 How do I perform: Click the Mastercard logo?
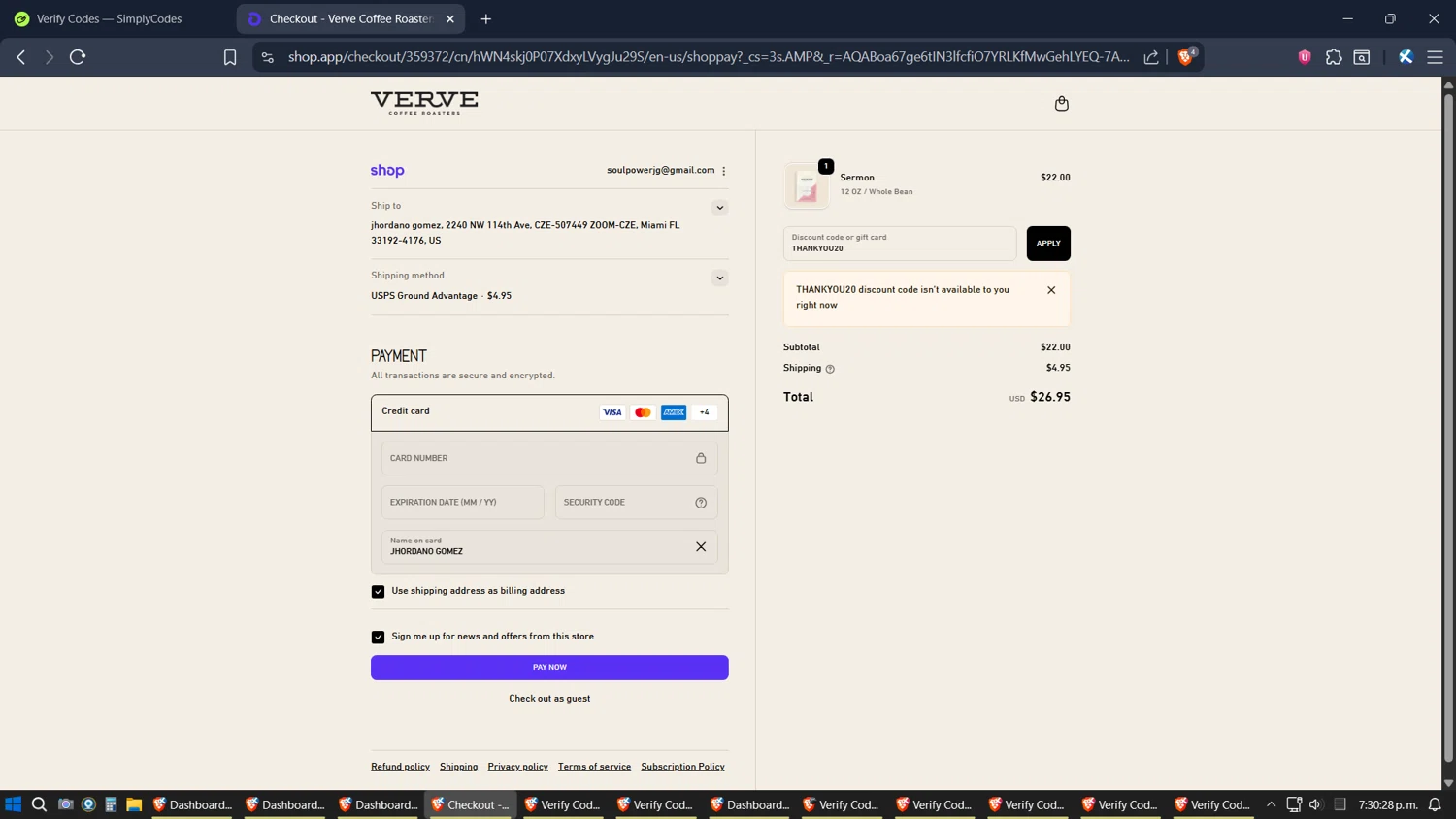(x=643, y=412)
